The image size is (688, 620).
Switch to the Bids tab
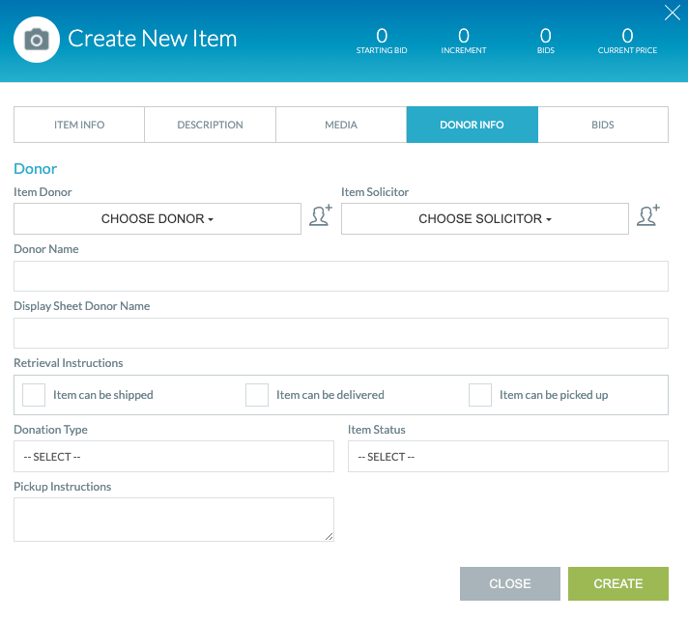tap(603, 125)
